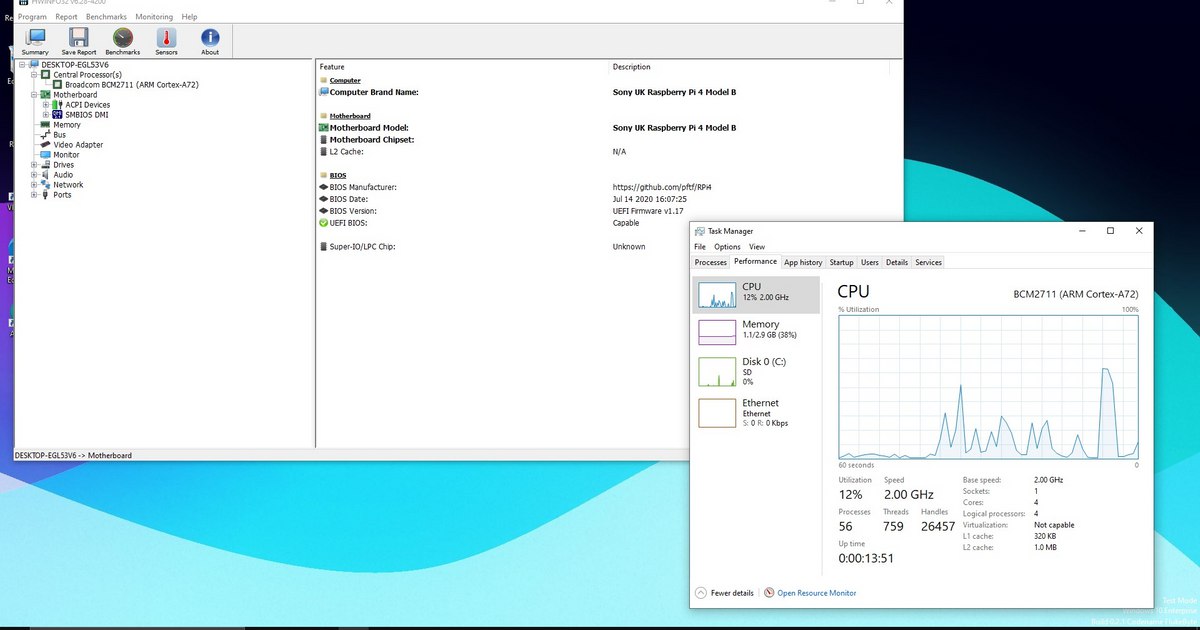1200x630 pixels.
Task: Select the Bus icon in the tree
Action: click(45, 135)
